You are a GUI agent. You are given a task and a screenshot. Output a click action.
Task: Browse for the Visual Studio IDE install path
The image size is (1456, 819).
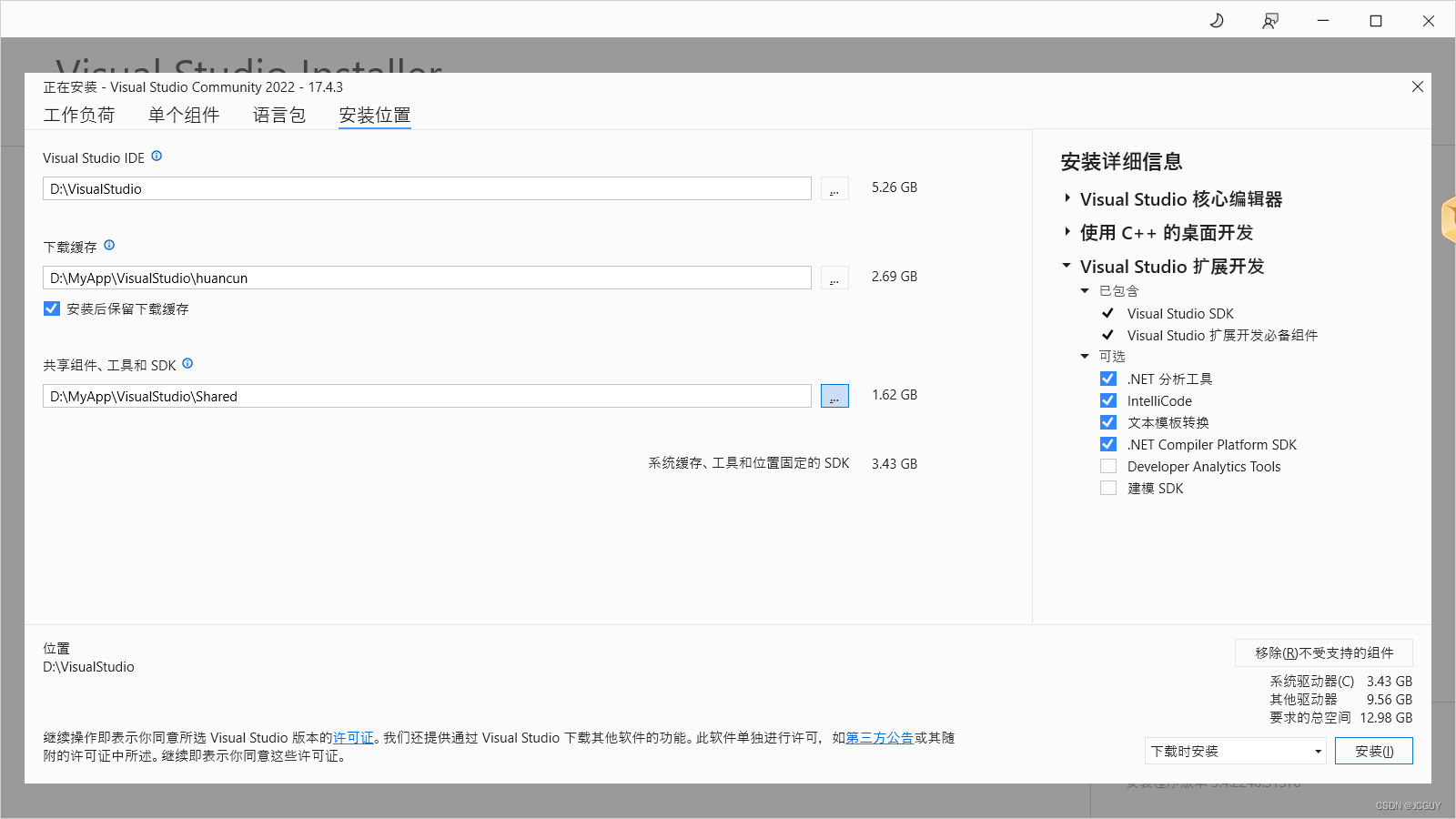coord(834,188)
